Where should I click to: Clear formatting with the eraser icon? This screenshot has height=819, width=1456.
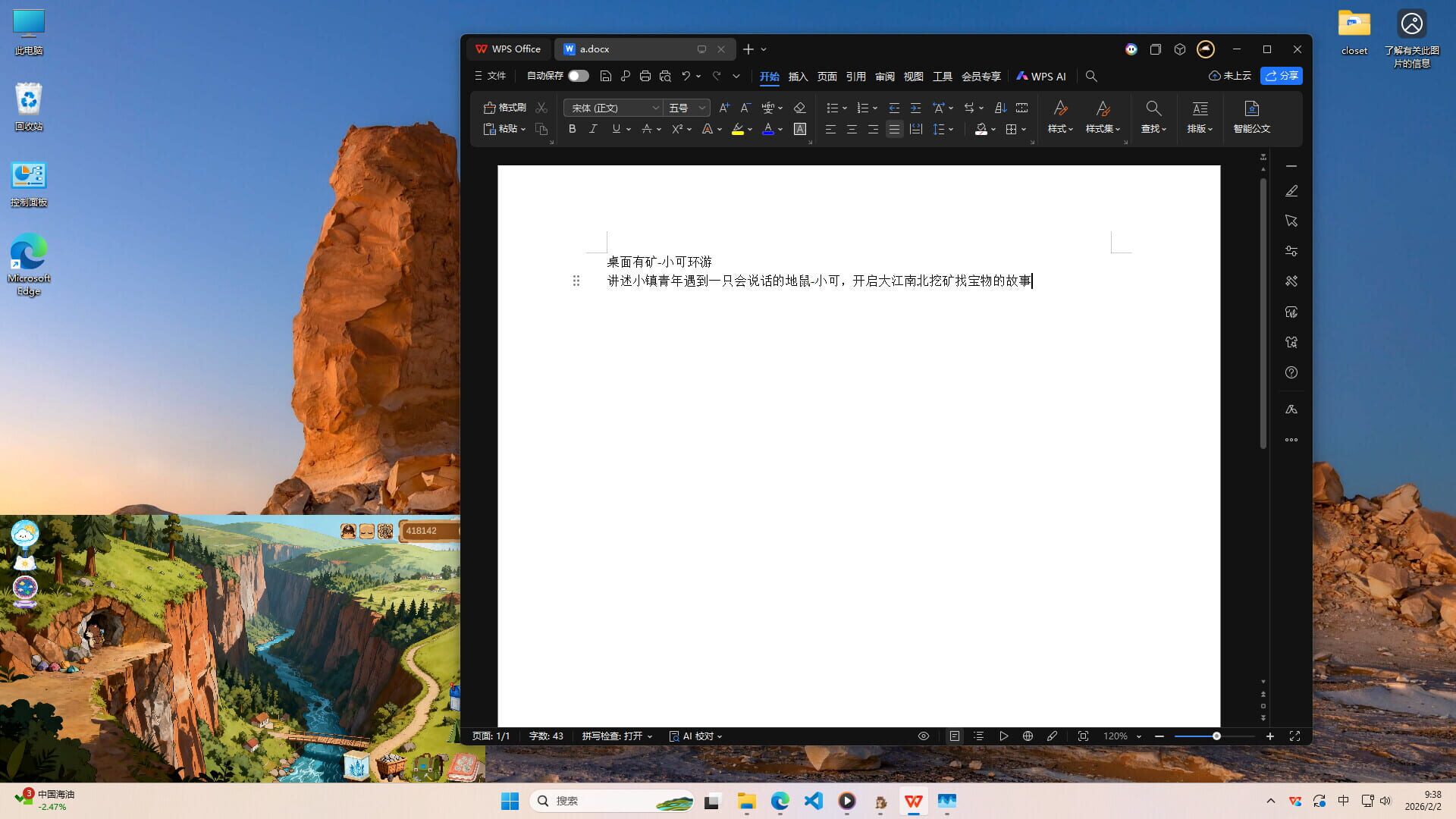(799, 108)
